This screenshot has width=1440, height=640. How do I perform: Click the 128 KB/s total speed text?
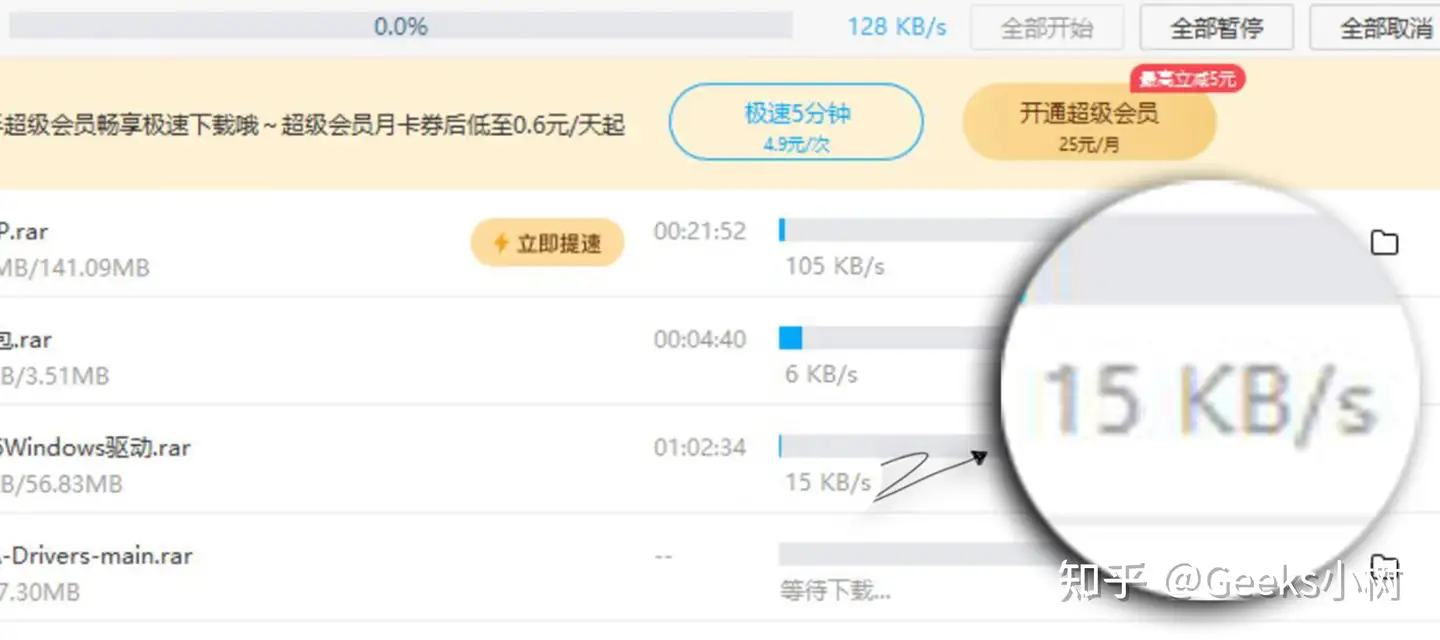pos(897,27)
